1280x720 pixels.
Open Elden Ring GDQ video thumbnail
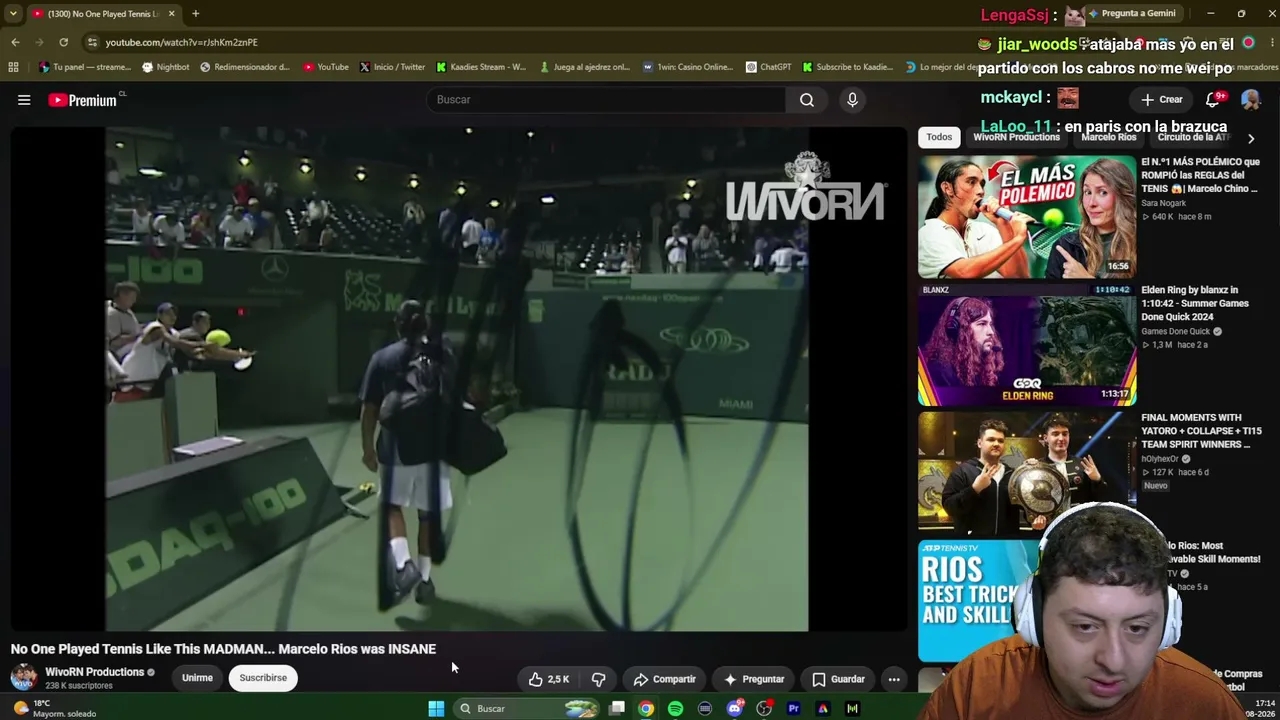point(1026,345)
